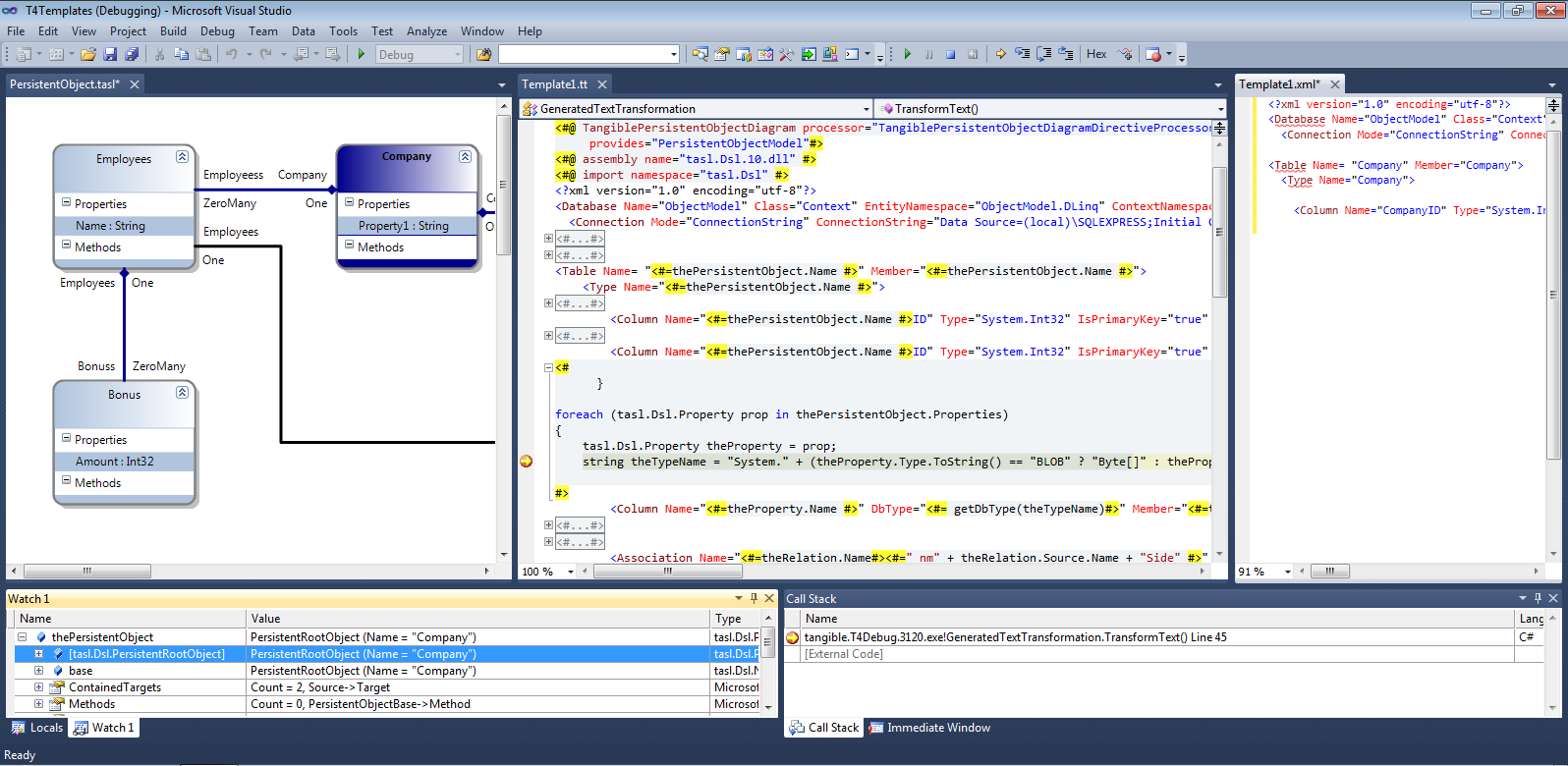This screenshot has height=766, width=1568.
Task: Close the PersistentObject.tasl tab
Action: [x=135, y=84]
